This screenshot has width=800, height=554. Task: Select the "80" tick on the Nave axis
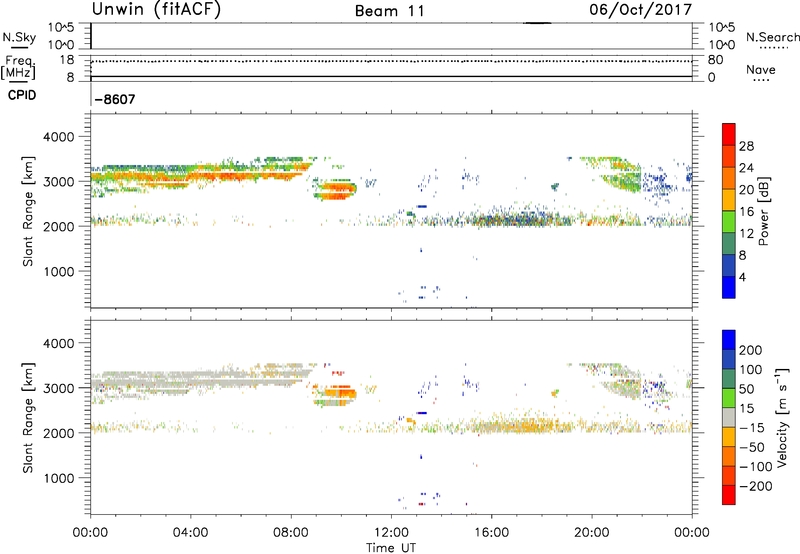[715, 60]
